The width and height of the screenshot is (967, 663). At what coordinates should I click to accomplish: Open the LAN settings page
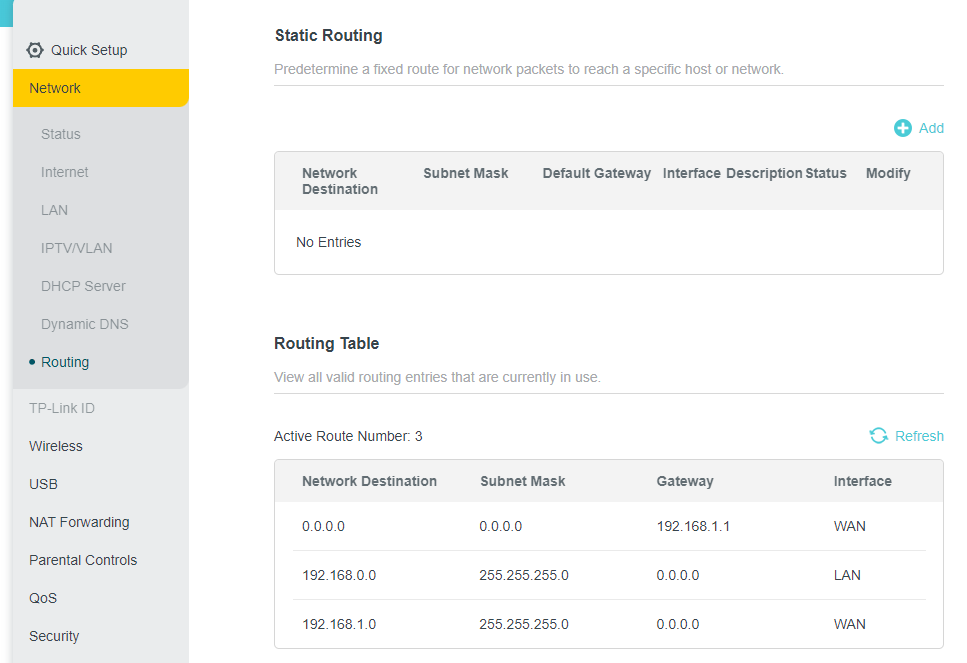pyautogui.click(x=55, y=210)
